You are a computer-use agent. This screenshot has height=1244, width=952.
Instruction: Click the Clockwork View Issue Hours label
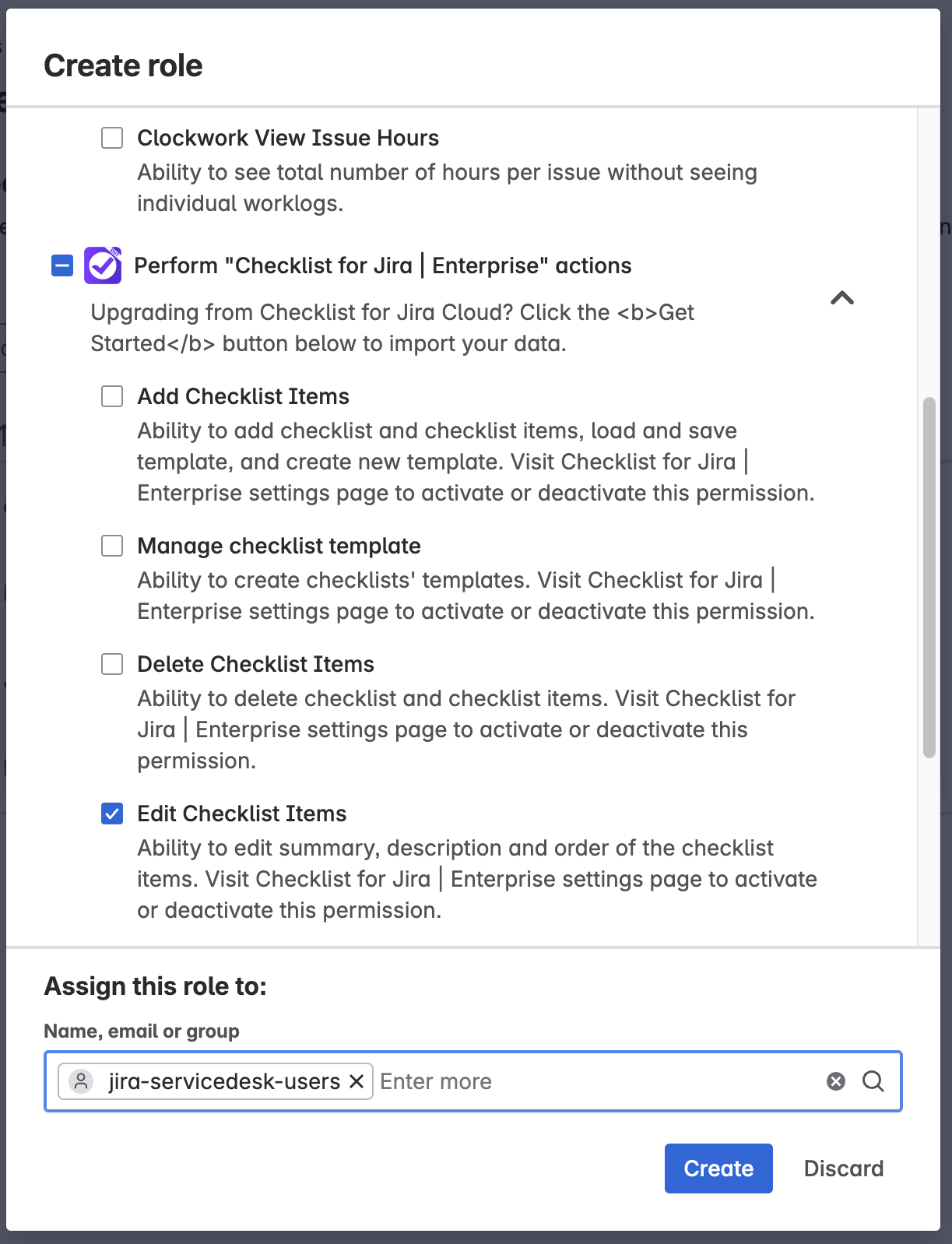(288, 138)
